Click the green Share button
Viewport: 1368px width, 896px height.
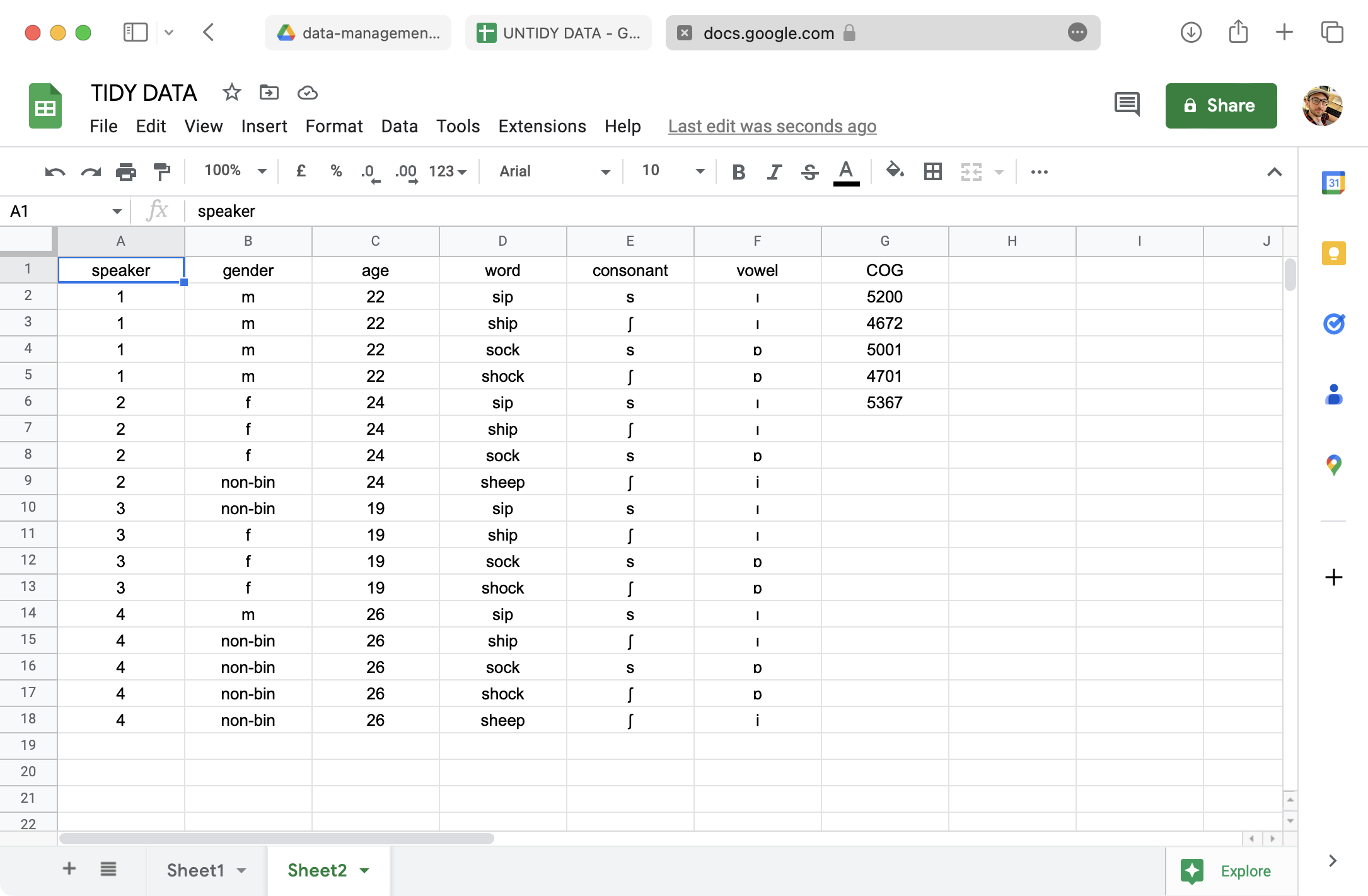[x=1220, y=105]
